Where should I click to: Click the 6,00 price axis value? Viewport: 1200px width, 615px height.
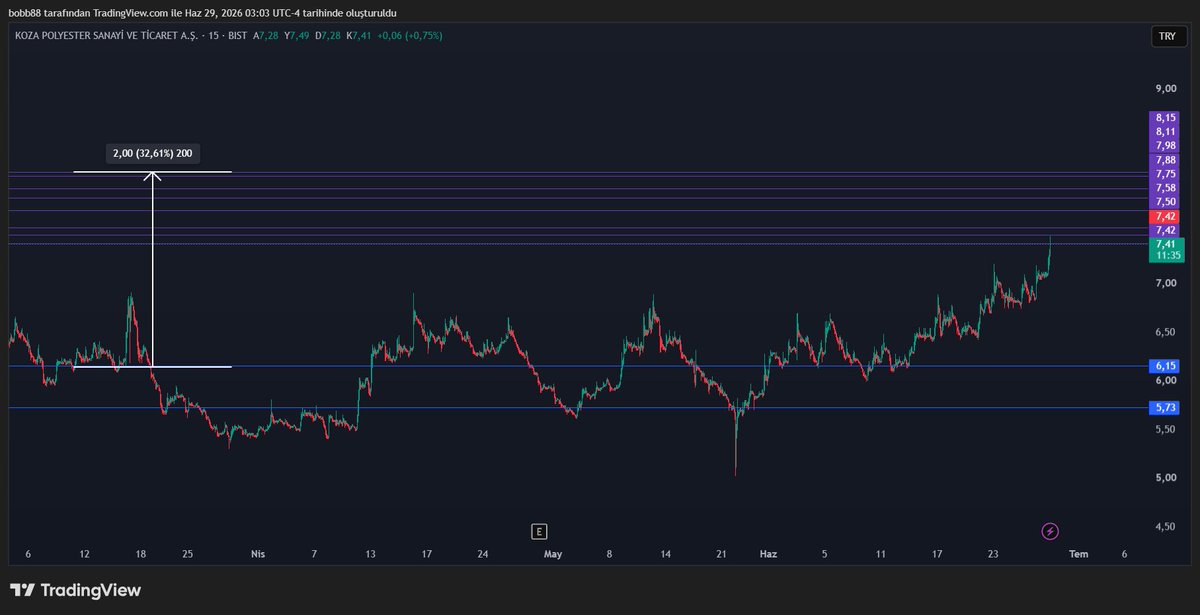click(x=1166, y=381)
